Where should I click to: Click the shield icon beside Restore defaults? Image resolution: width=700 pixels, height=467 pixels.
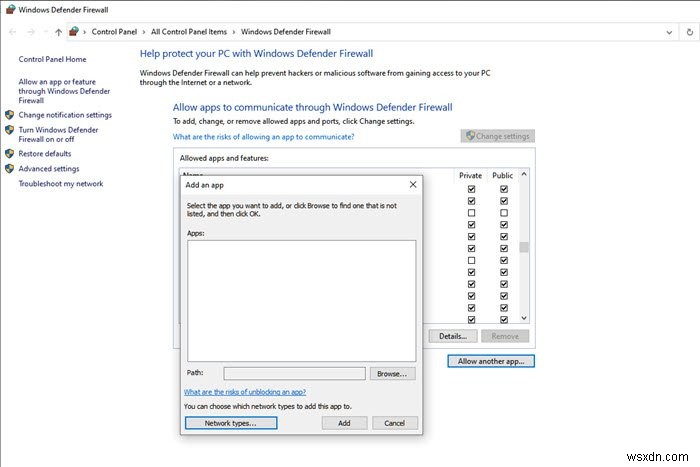[9, 154]
